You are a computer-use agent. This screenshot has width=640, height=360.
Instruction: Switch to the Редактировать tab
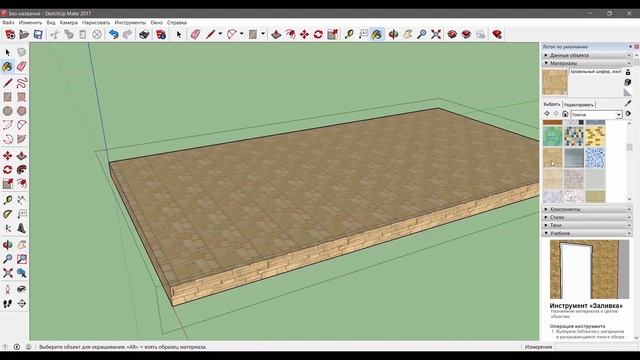[579, 105]
